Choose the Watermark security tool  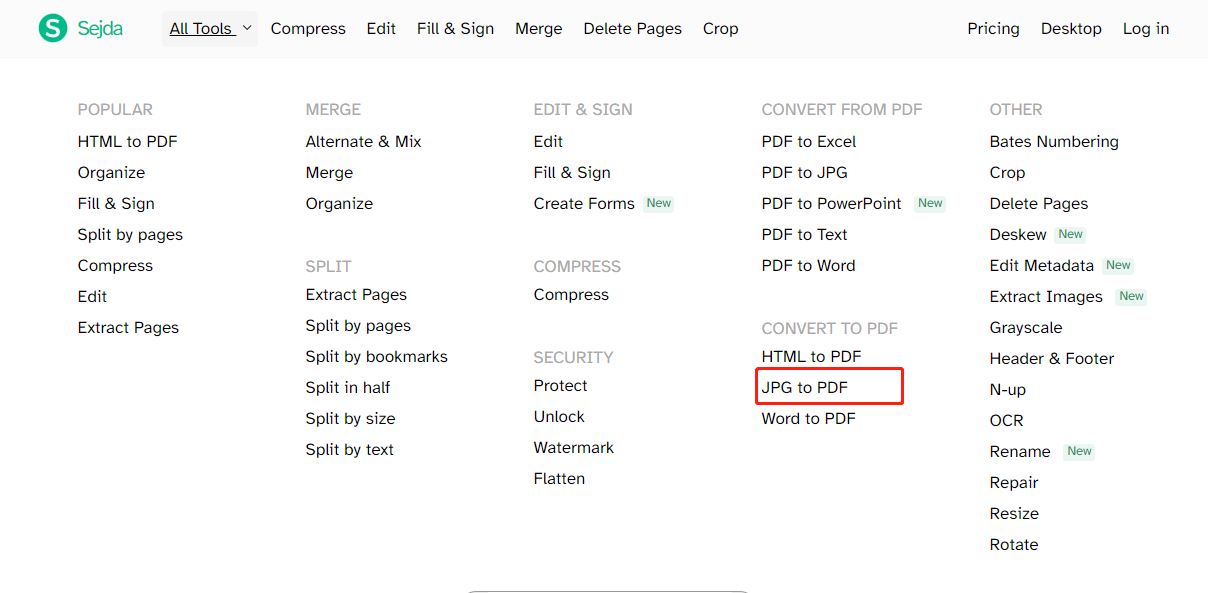click(x=574, y=448)
